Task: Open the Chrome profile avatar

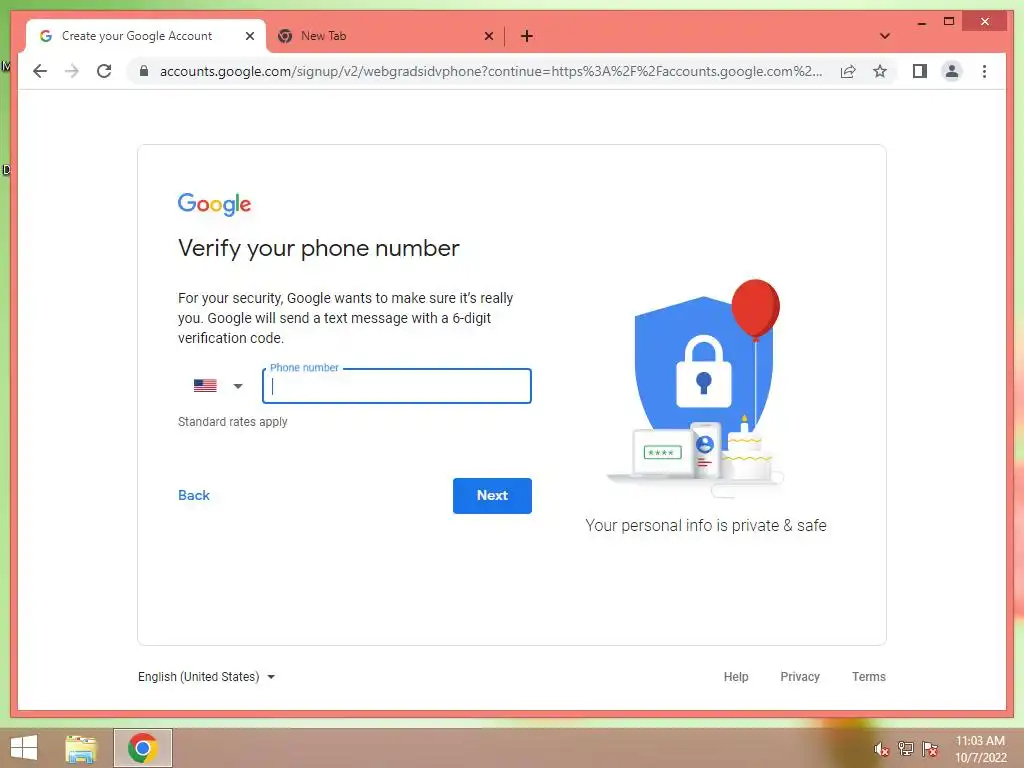Action: pyautogui.click(x=952, y=71)
